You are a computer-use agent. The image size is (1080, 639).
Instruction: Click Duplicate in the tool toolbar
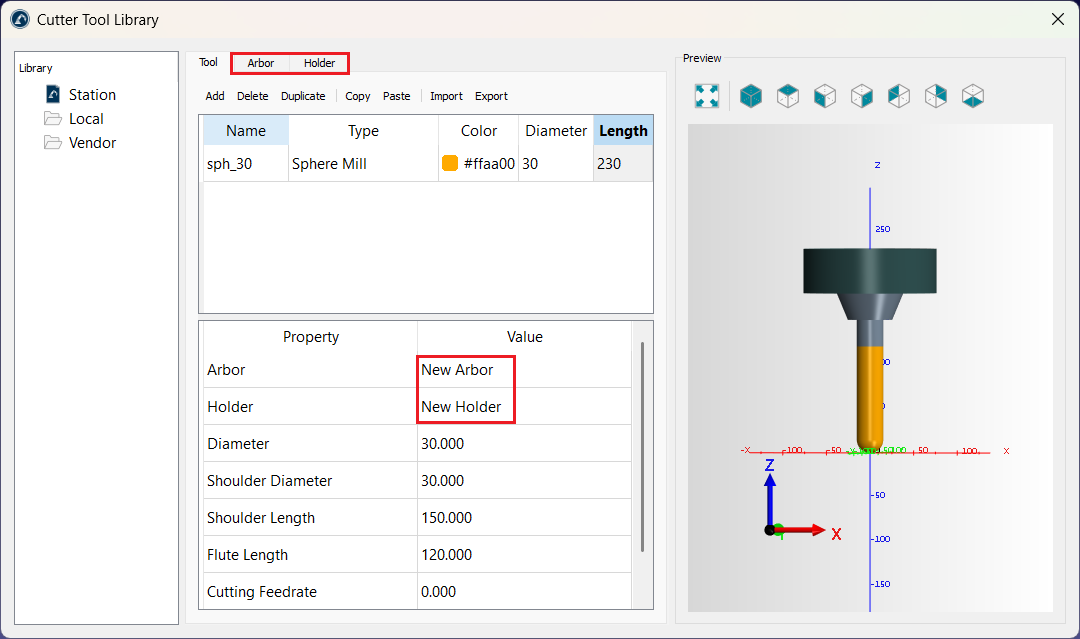pyautogui.click(x=303, y=96)
